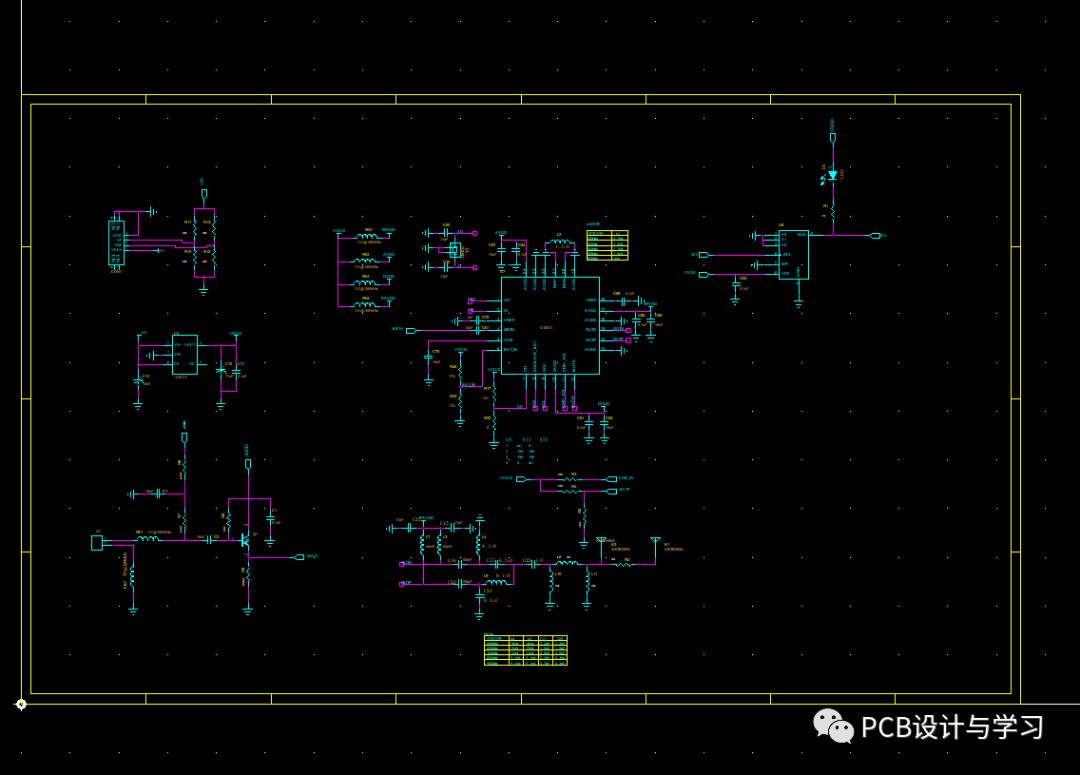Click the magenta RFN pin on matching network
1080x775 pixels.
[x=402, y=565]
